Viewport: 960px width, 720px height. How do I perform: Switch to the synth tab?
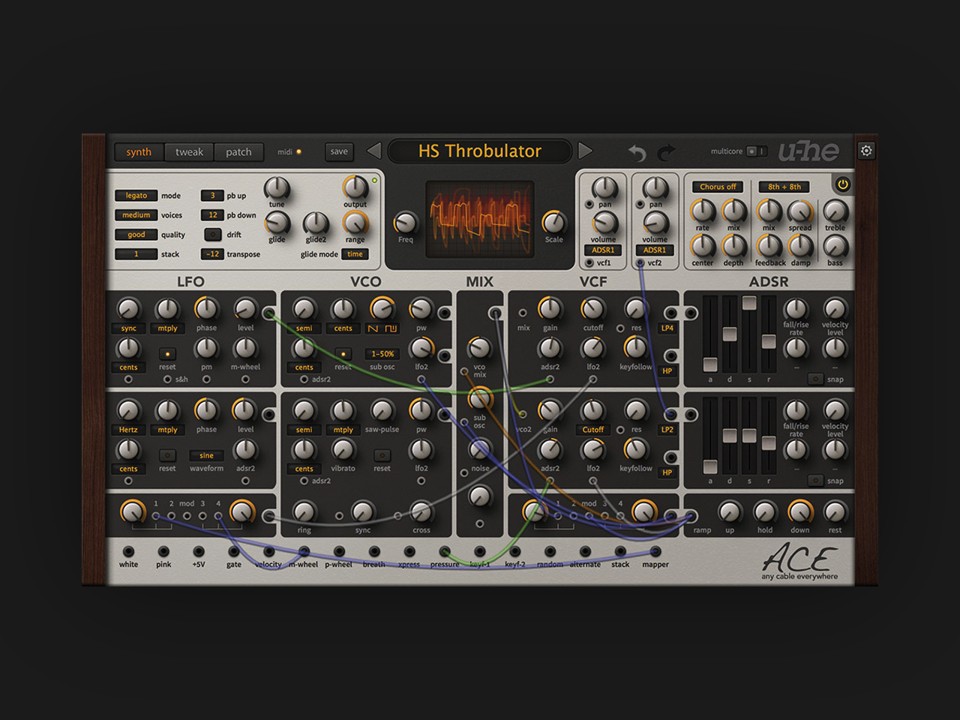coord(139,152)
